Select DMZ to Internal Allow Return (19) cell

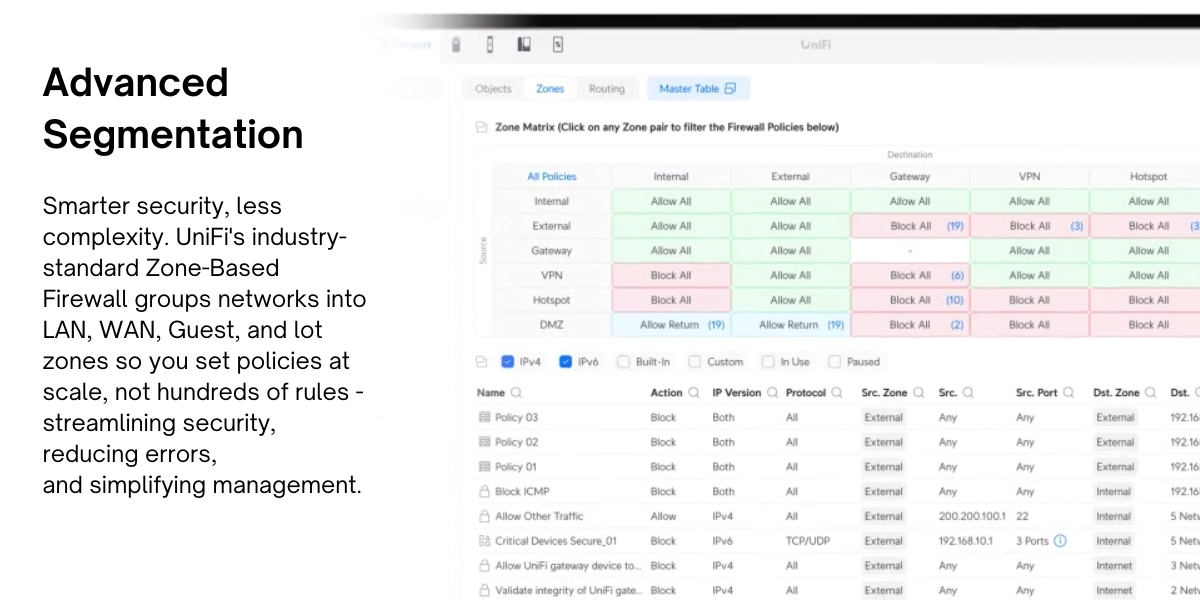671,325
